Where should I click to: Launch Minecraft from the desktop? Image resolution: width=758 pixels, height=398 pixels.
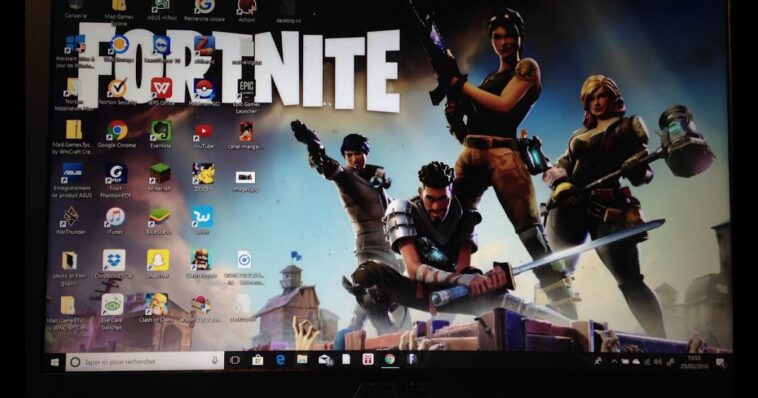click(x=160, y=177)
